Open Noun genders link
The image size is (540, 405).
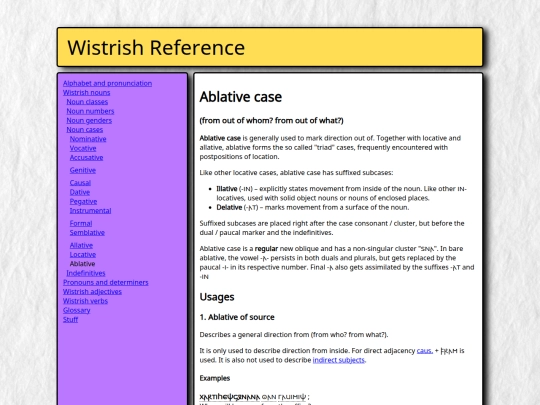pyautogui.click(x=89, y=121)
